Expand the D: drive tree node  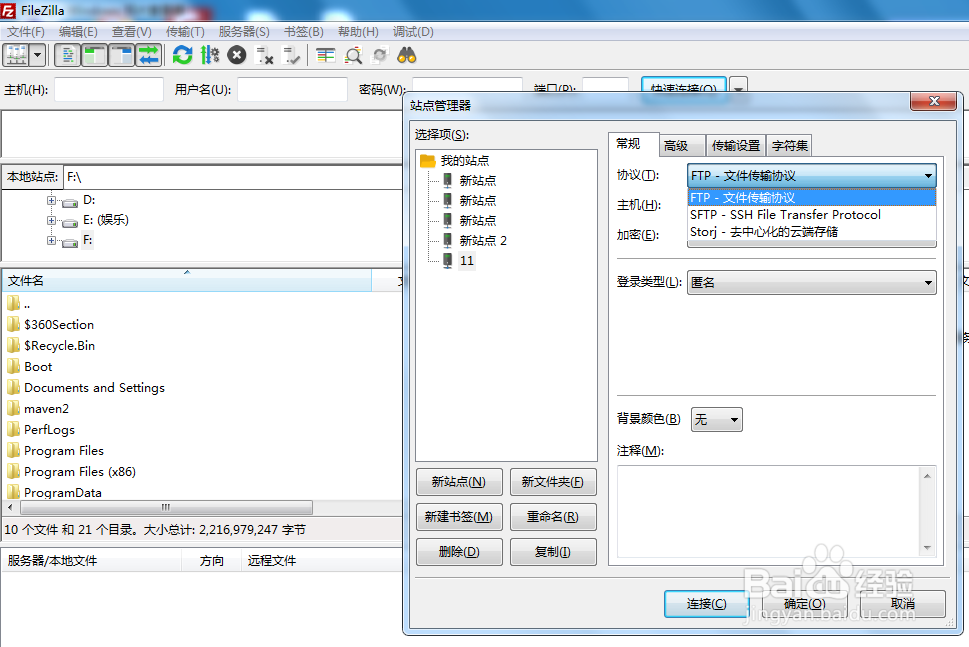point(51,200)
